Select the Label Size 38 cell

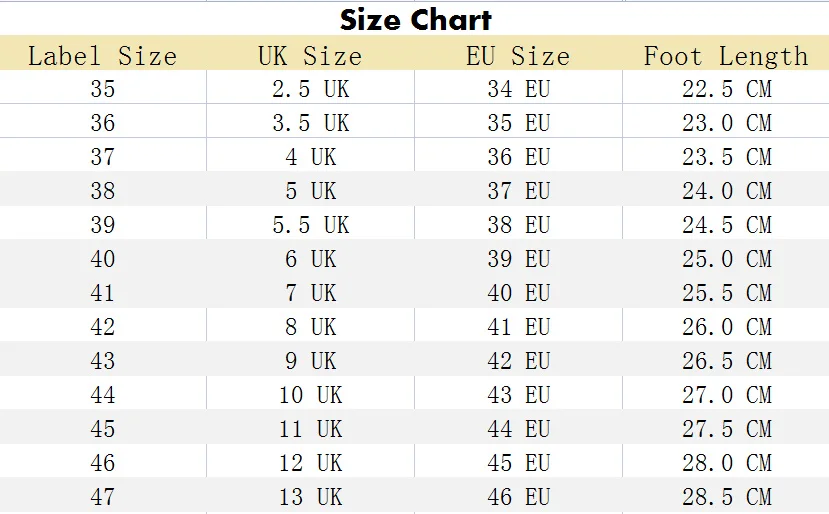pos(102,191)
